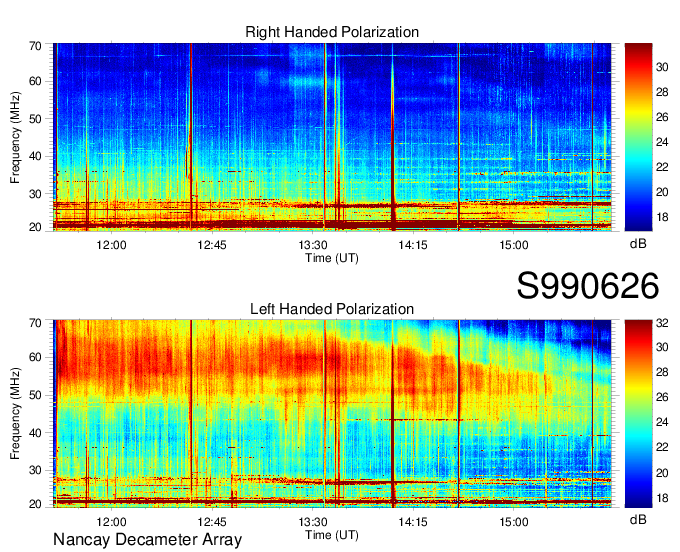The image size is (680, 552).
Task: Click the 'Left Handed Polarization' title
Action: click(x=332, y=309)
